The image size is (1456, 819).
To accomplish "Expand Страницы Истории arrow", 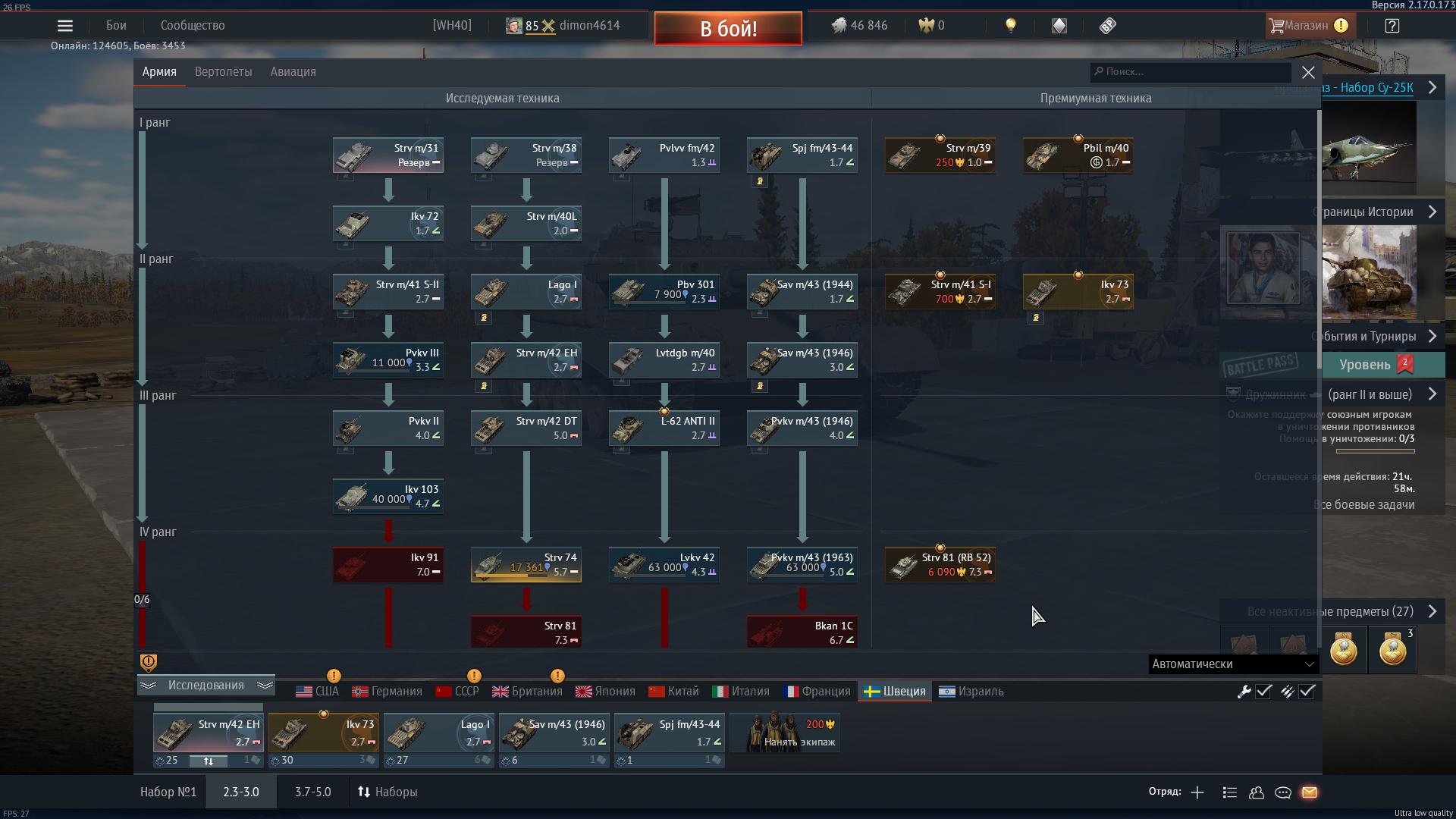I will pyautogui.click(x=1432, y=212).
